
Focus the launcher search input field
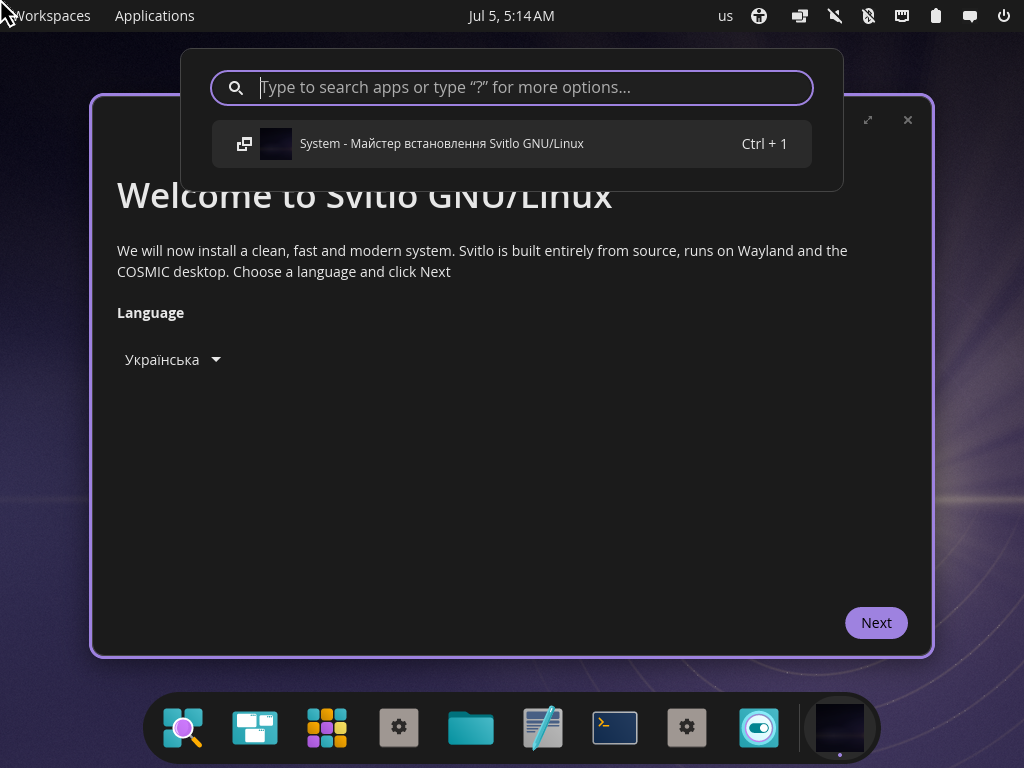coord(512,88)
